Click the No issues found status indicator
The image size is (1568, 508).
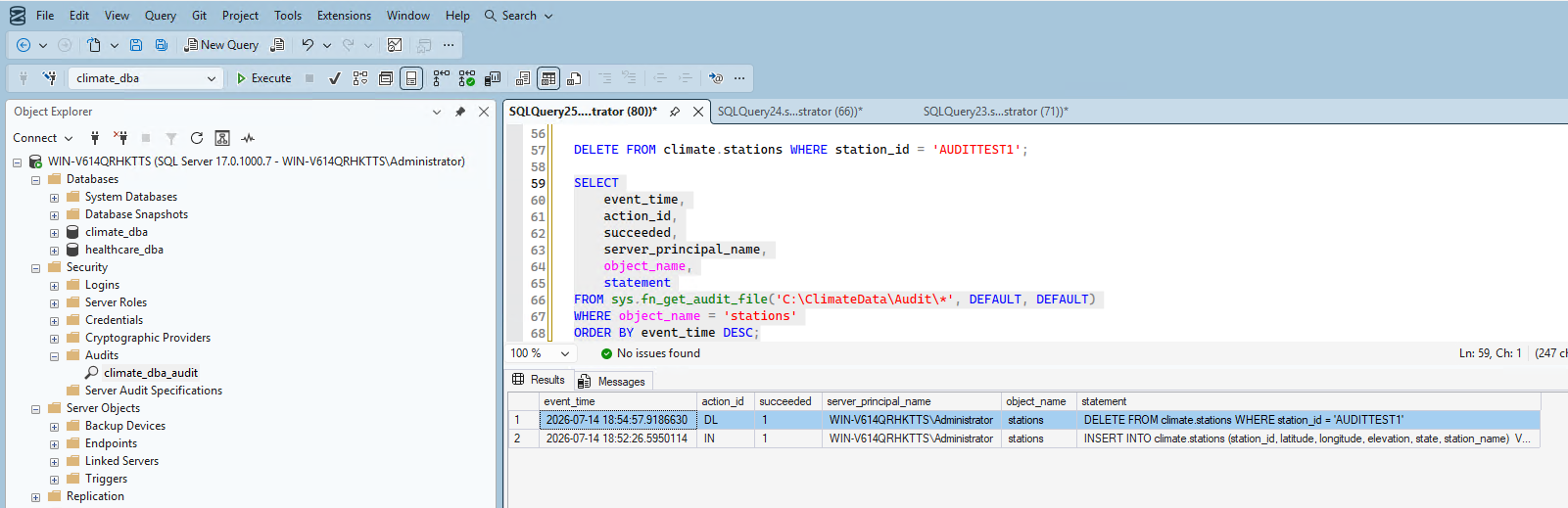[x=650, y=353]
